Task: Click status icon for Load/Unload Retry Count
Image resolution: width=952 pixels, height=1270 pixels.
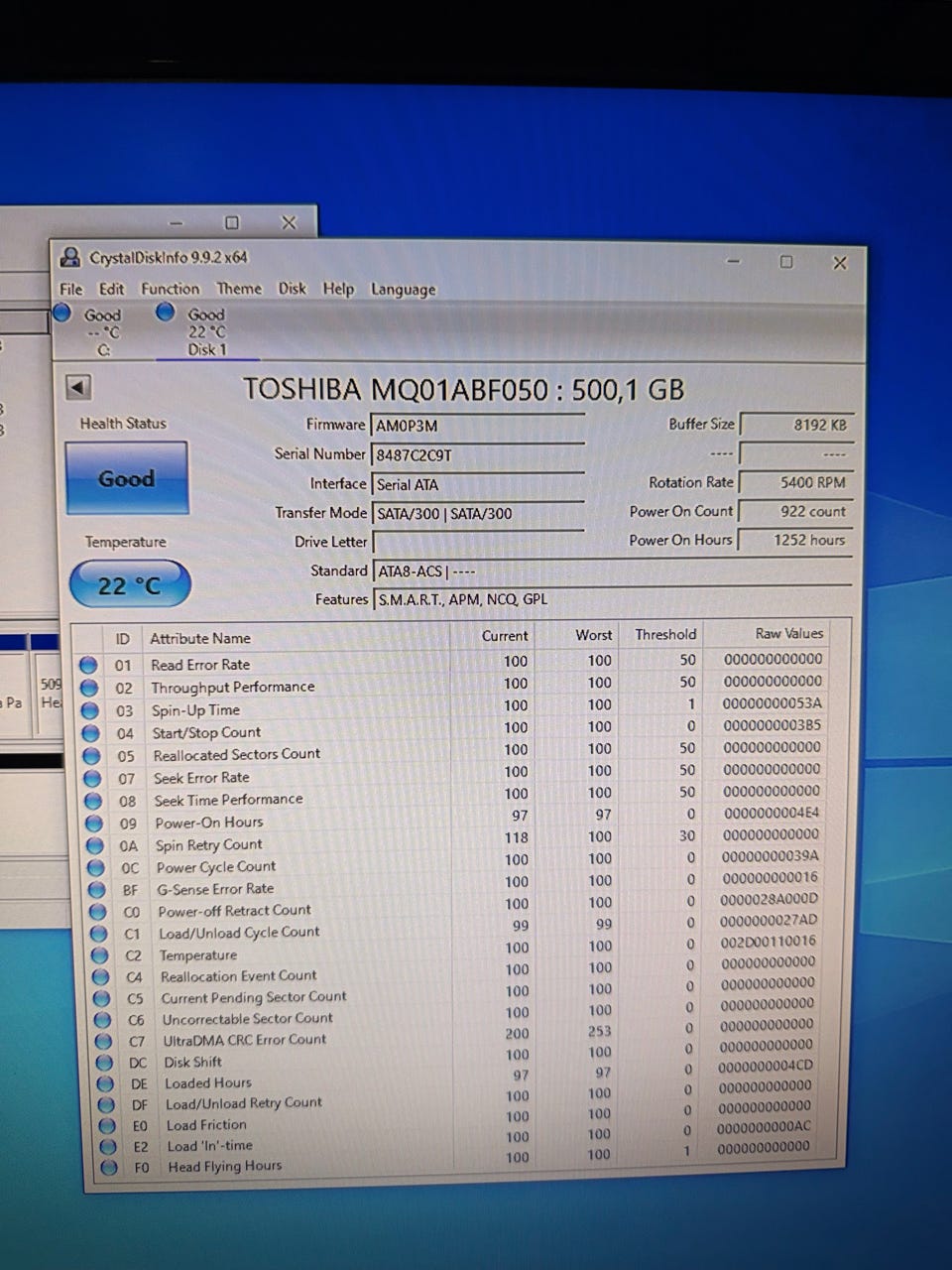Action: click(106, 1105)
